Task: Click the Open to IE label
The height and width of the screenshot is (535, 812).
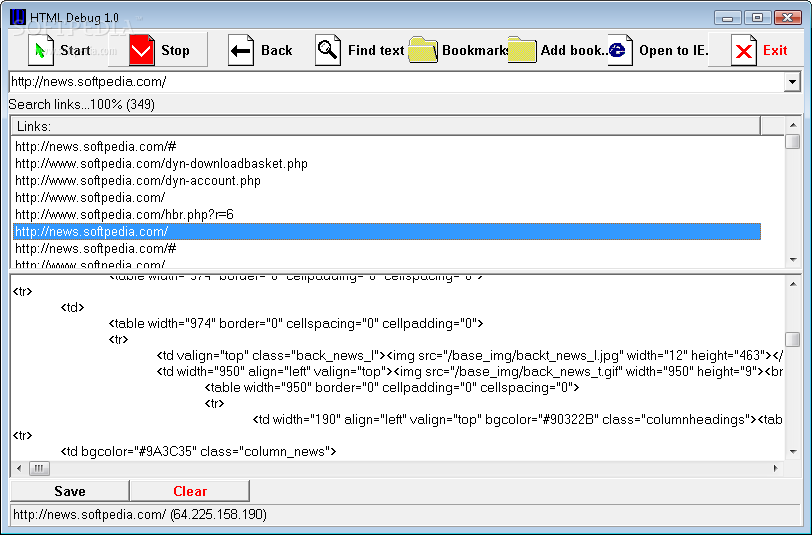Action: click(673, 50)
